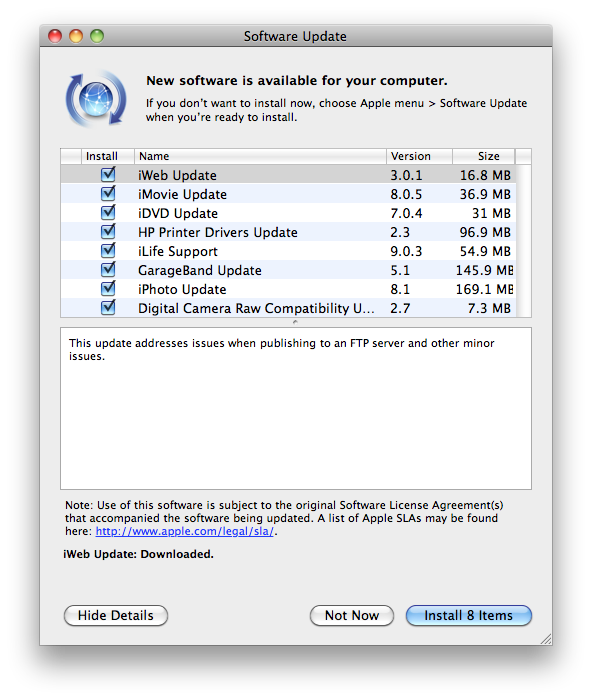Click the green zoom window button
Viewport: 592px width, 700px height.
click(x=97, y=36)
